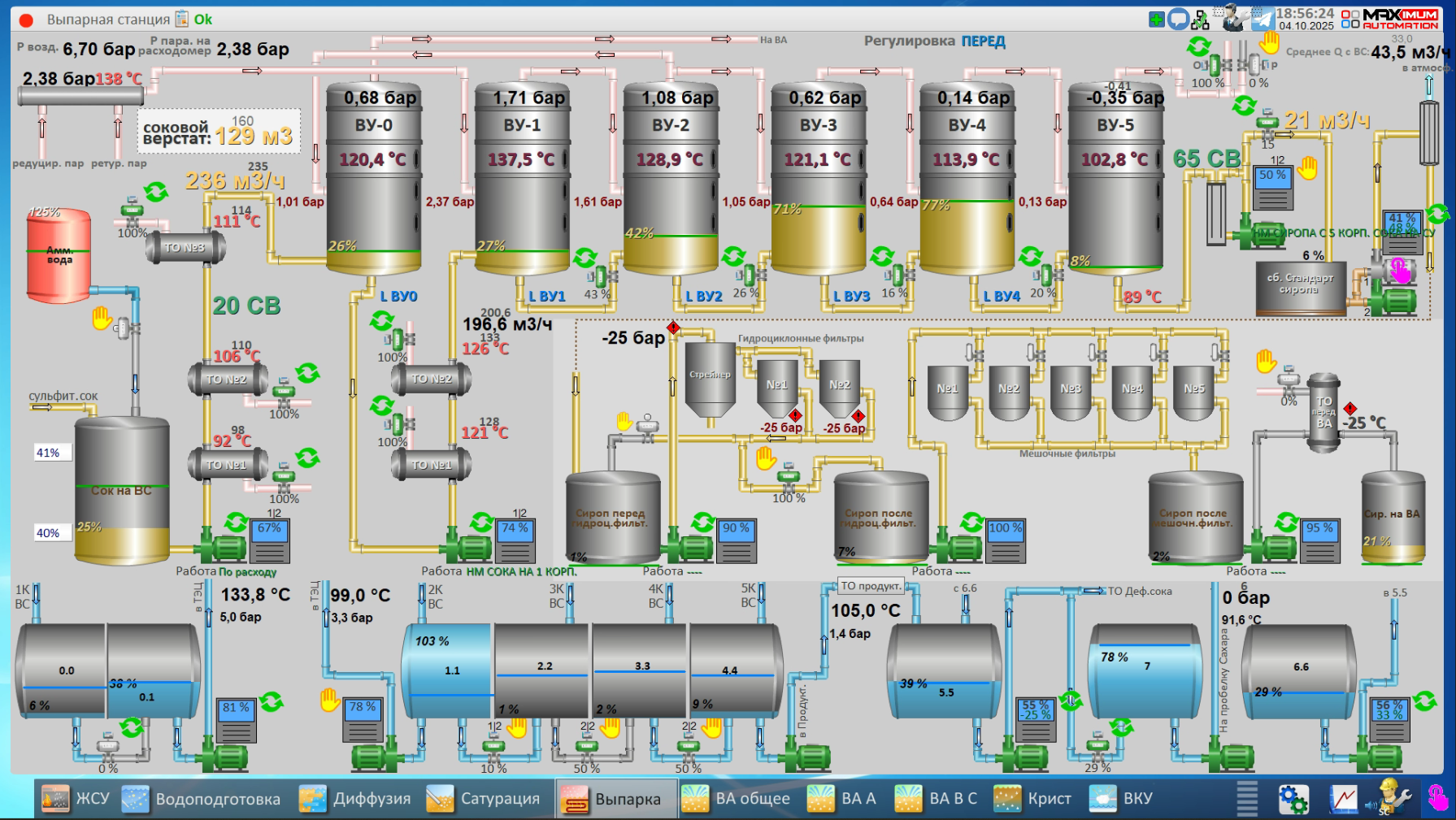Open the Регулировка ПЕРЕД mode selector
Viewport: 1456px width, 820px height.
(983, 41)
